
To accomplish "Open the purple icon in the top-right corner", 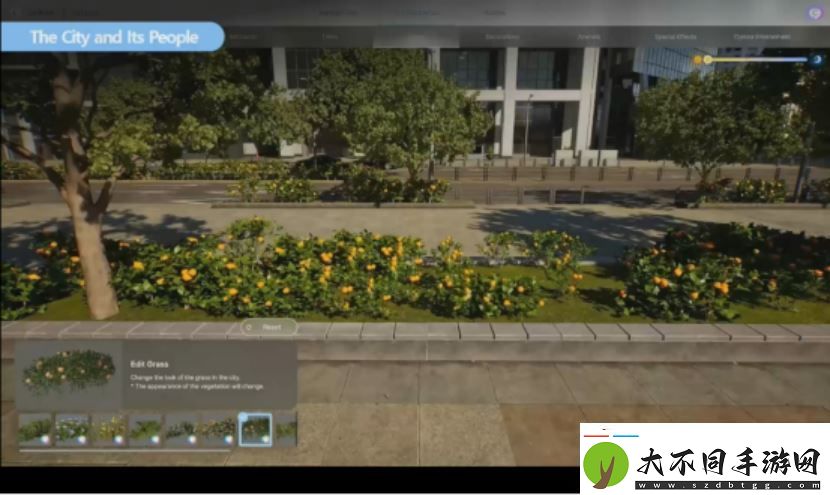I will (x=815, y=13).
